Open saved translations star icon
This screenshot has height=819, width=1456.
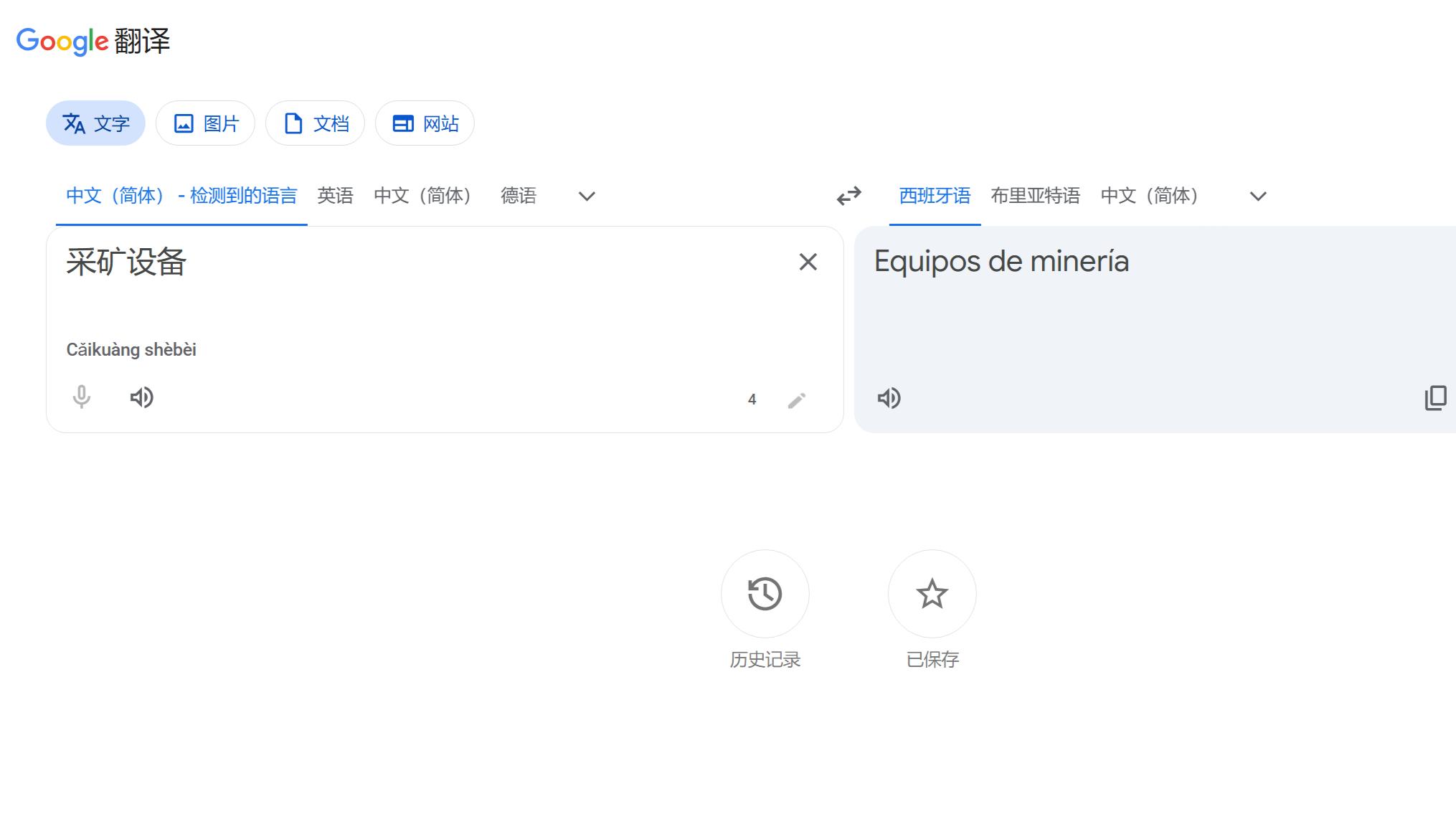coord(932,594)
